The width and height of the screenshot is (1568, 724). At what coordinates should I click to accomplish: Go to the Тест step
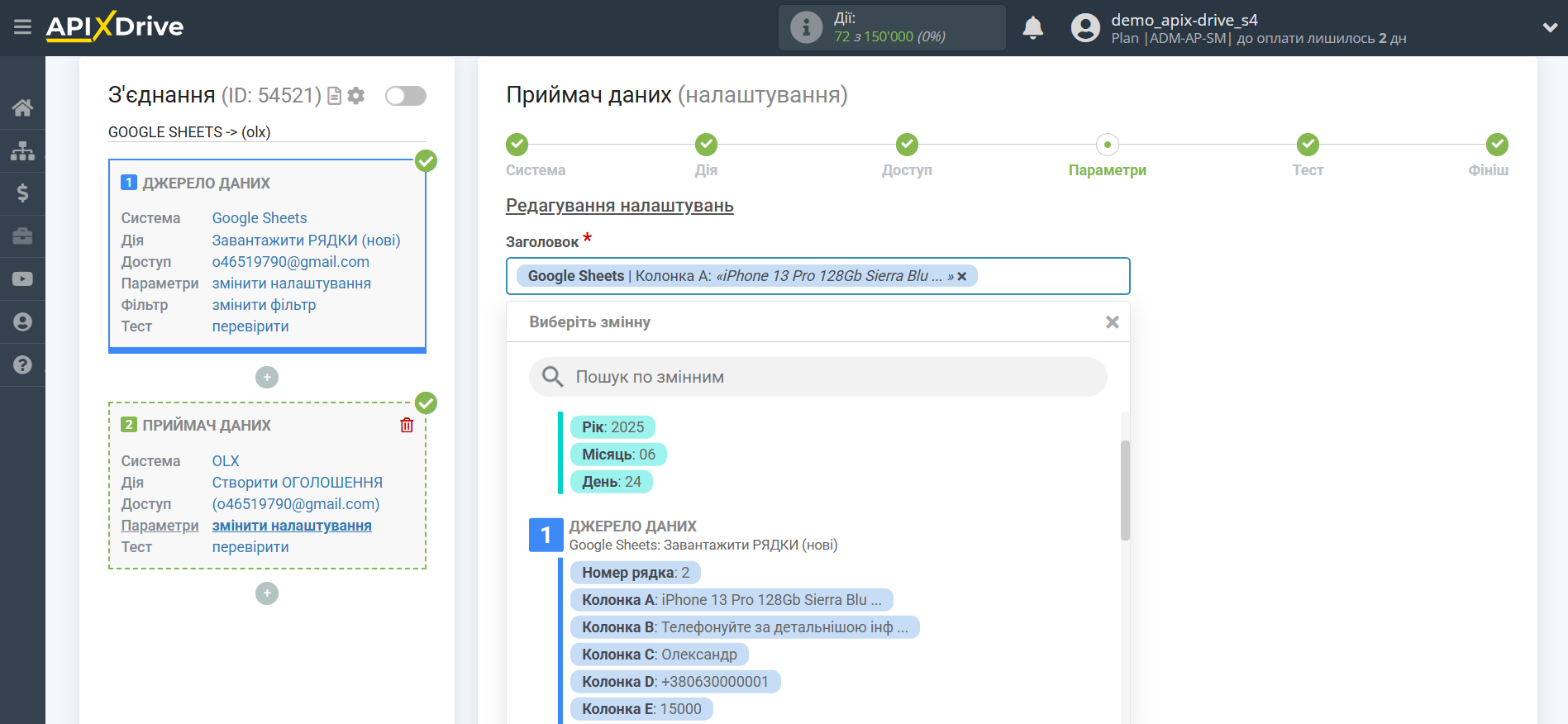pyautogui.click(x=1308, y=145)
